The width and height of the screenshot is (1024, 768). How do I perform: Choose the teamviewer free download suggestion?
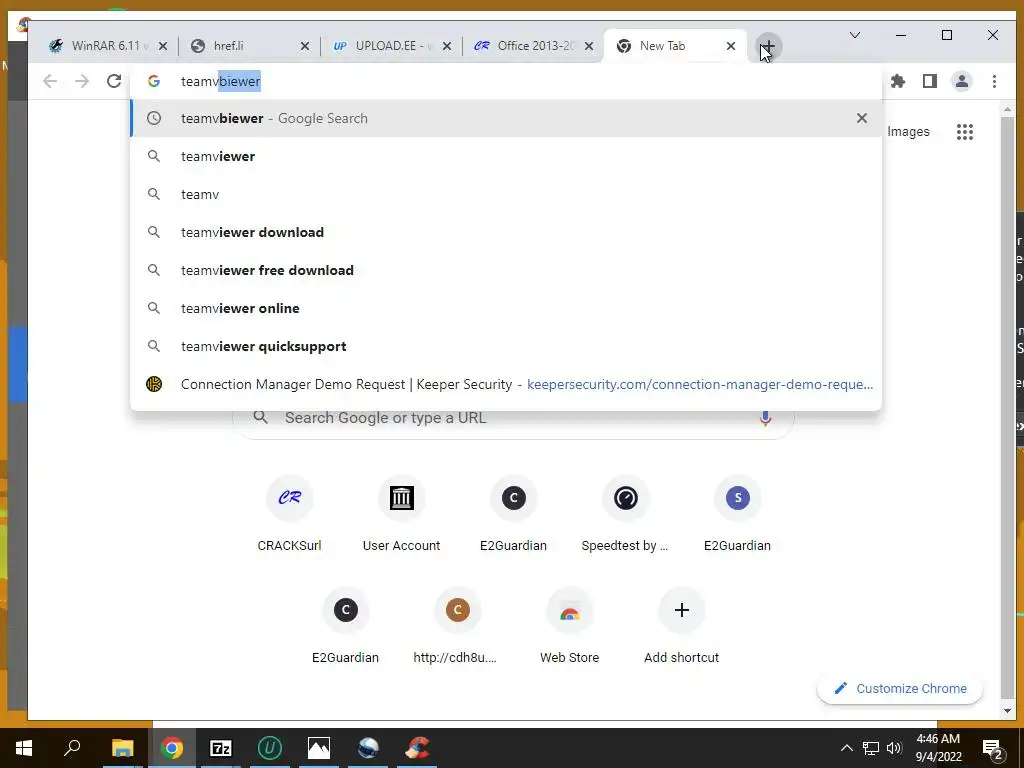[506, 270]
